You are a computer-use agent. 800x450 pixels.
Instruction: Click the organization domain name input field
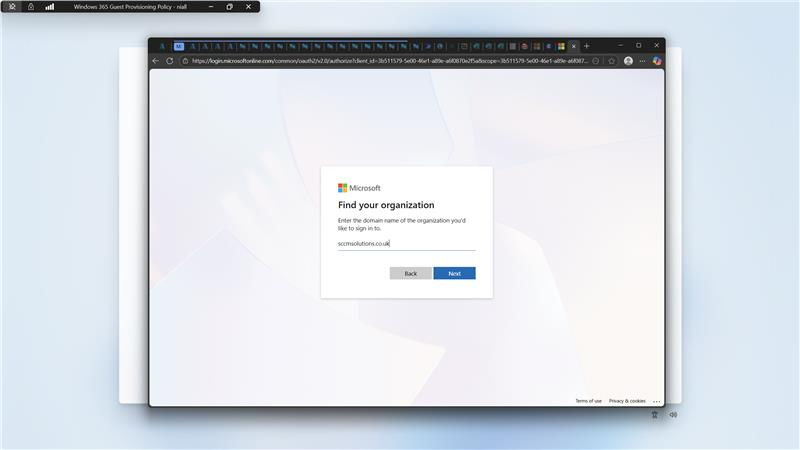click(x=406, y=243)
